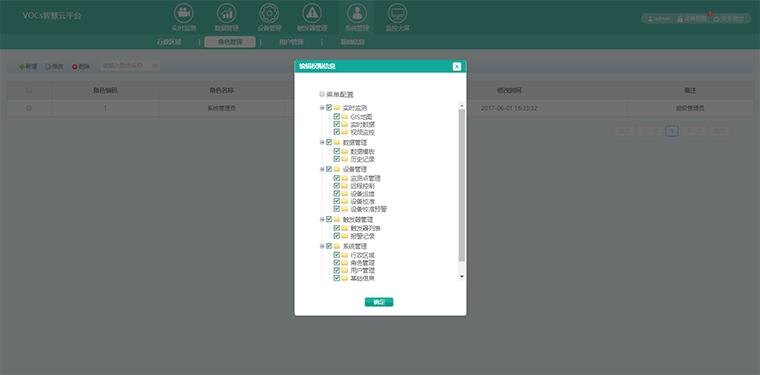
Task: Open 实时监测 camera icon in top navigation
Action: point(184,13)
